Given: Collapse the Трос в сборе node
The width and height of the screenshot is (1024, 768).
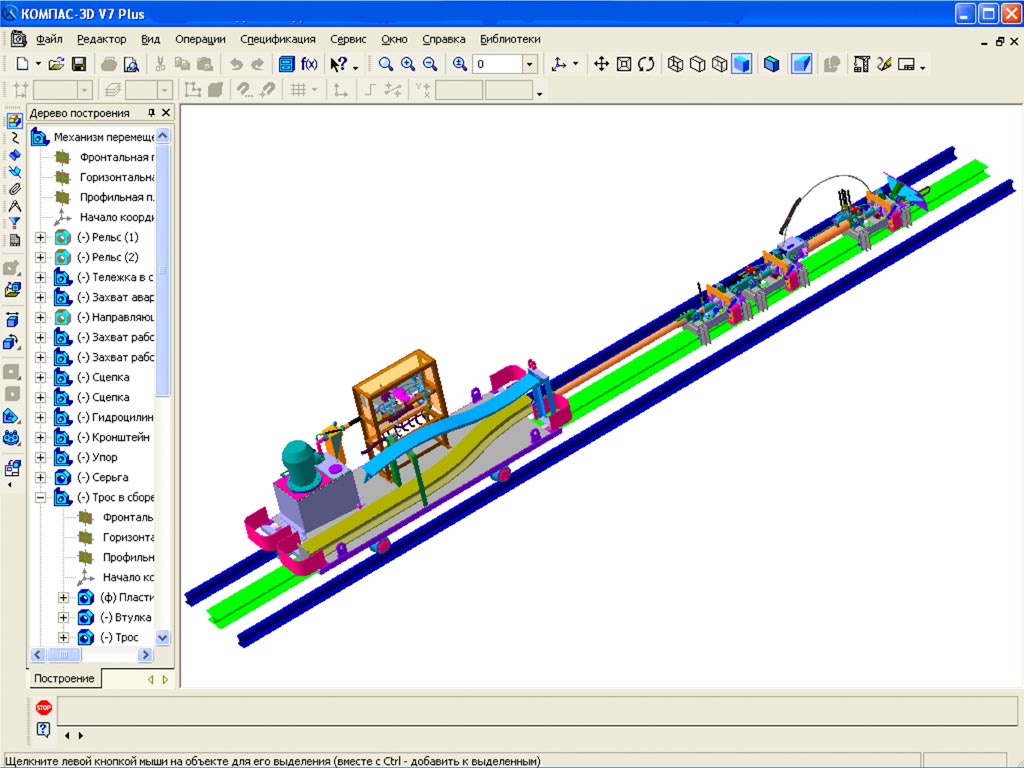Looking at the screenshot, I should [41, 497].
